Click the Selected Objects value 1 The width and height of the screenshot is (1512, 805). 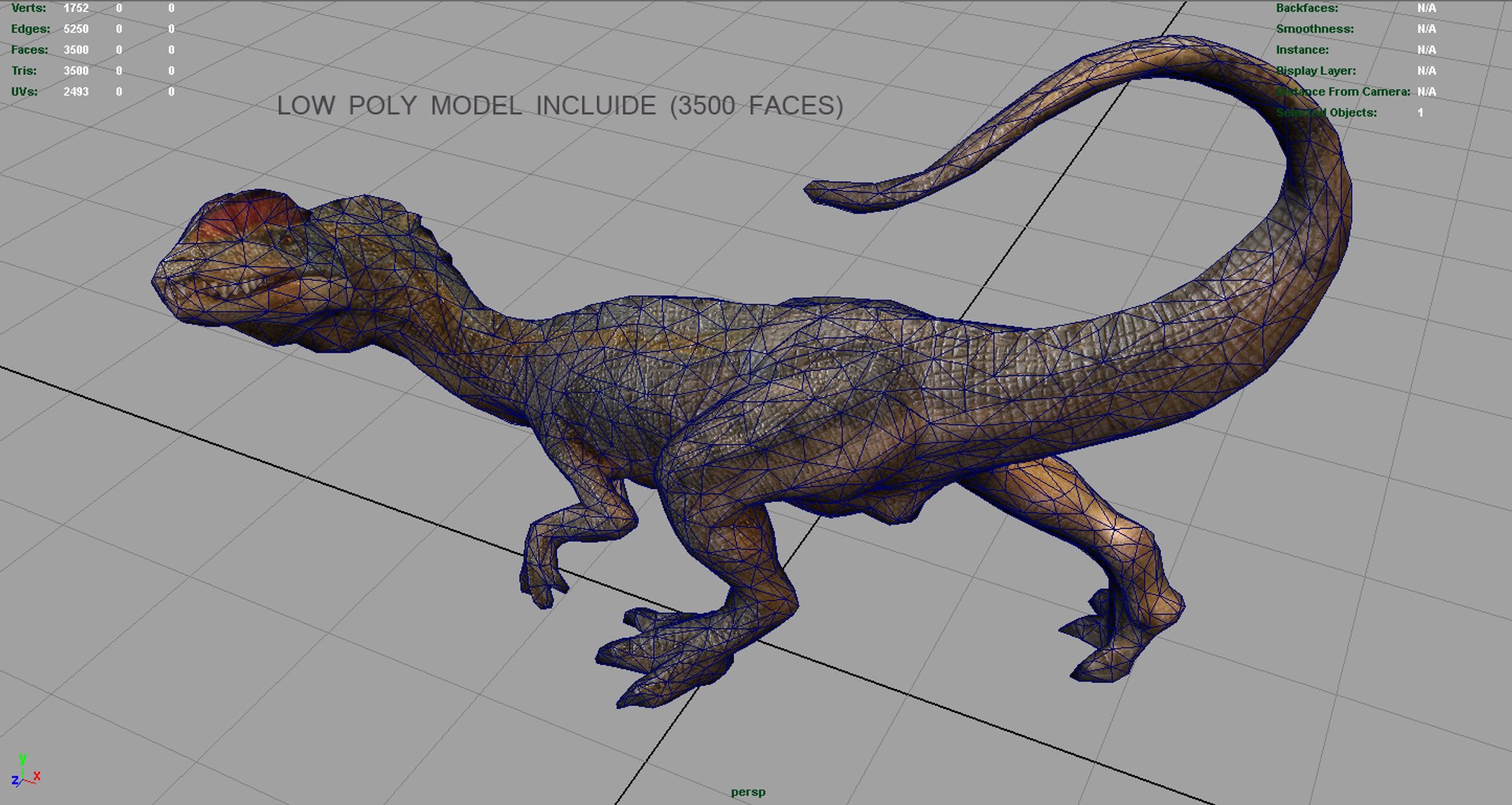(x=1421, y=113)
